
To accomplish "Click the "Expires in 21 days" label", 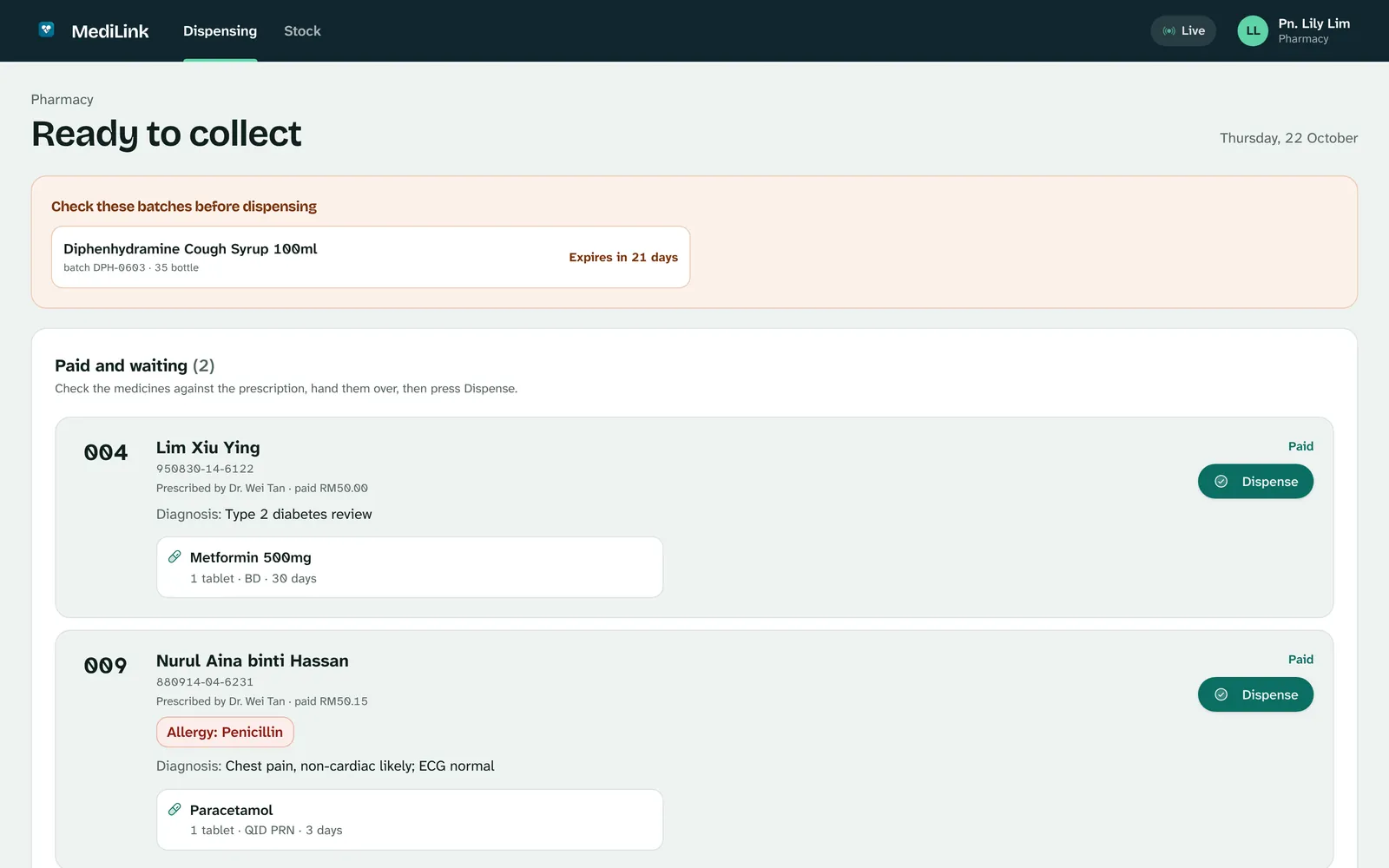I will coord(623,257).
